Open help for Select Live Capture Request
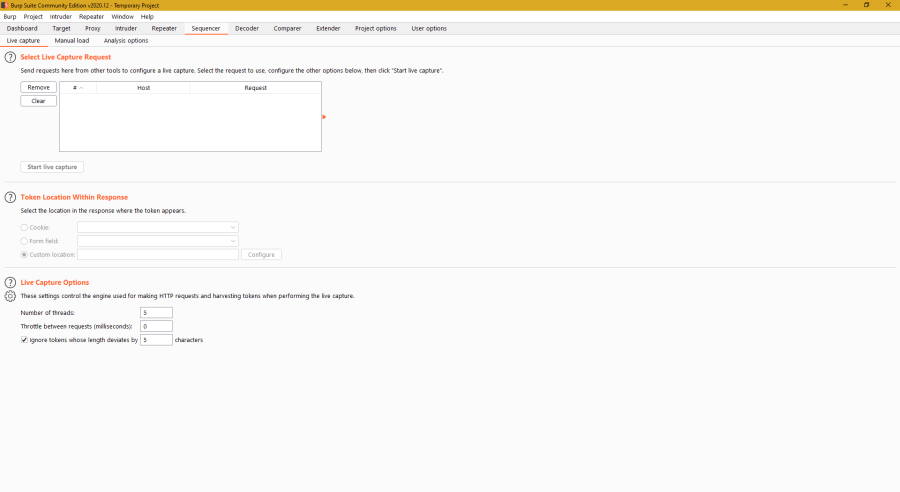900x492 pixels. [10, 58]
